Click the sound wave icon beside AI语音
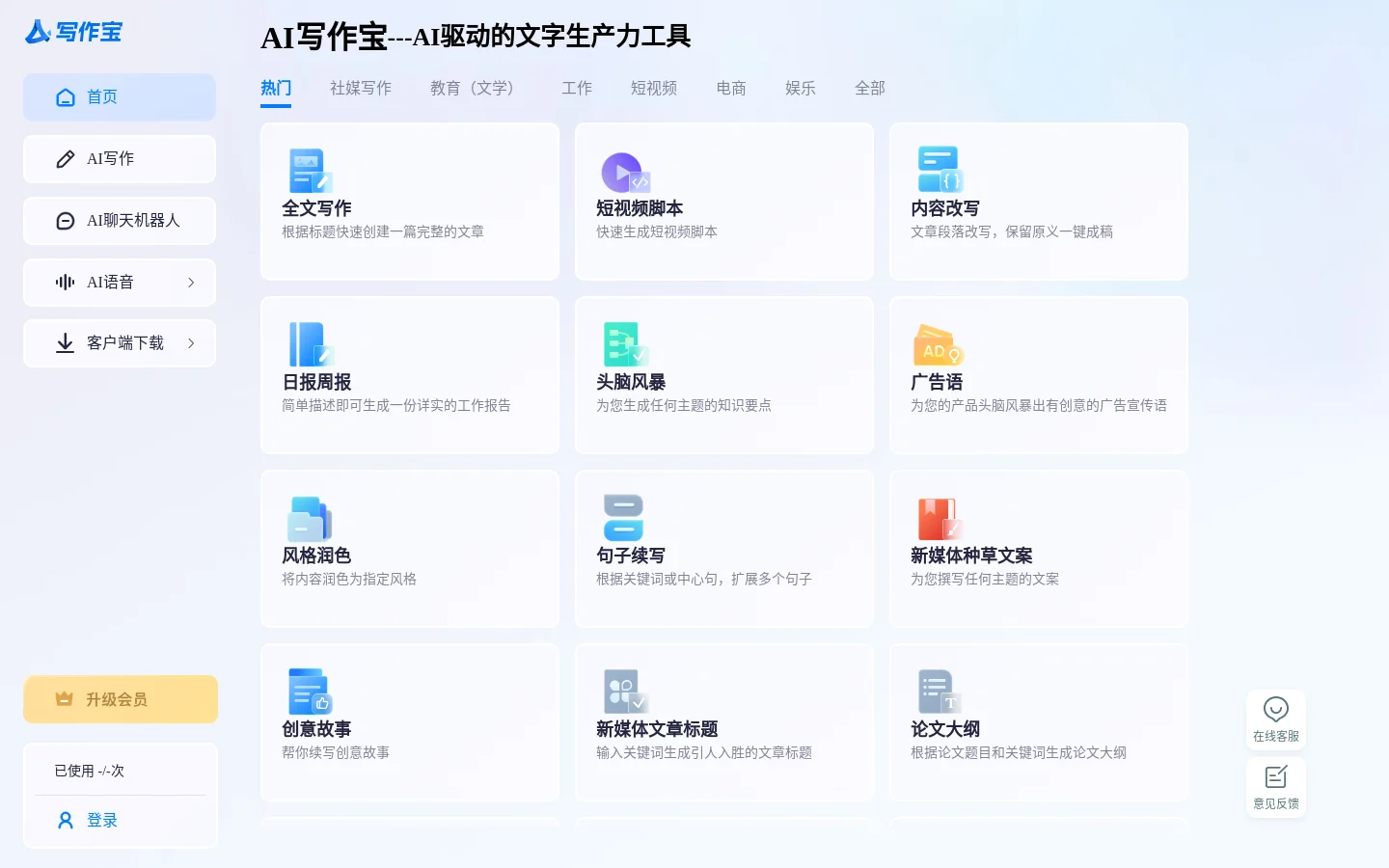This screenshot has height=868, width=1389. click(x=66, y=283)
